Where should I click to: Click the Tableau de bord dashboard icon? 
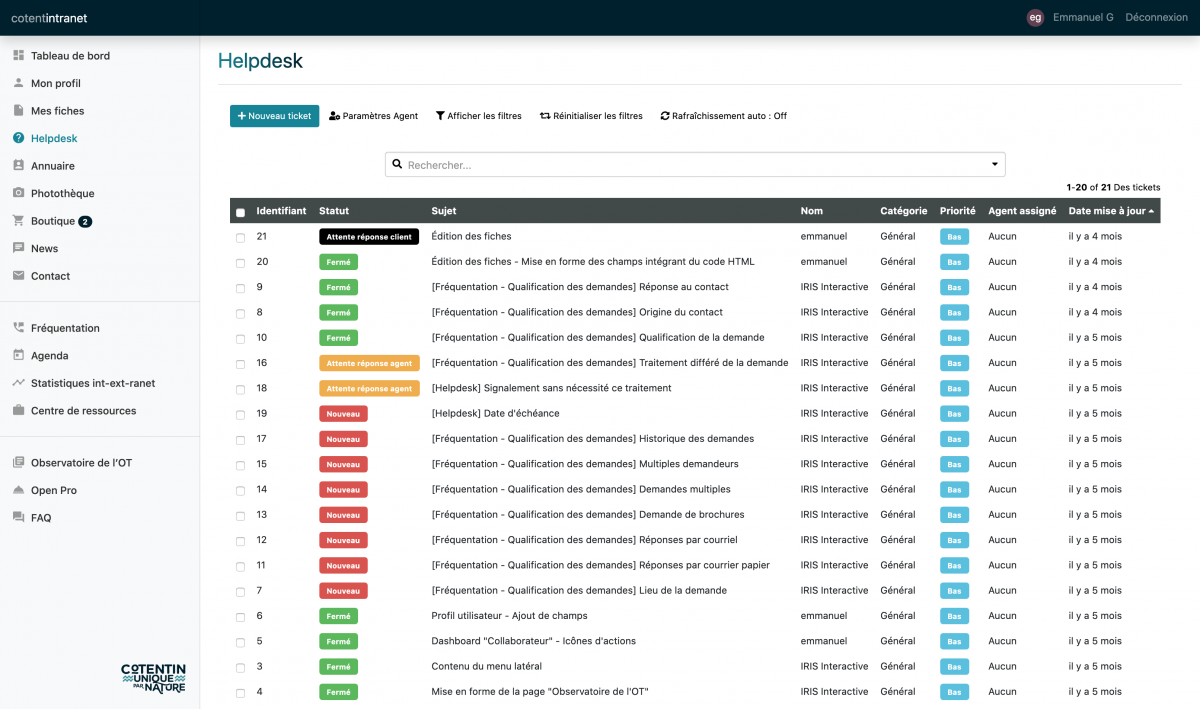coord(18,56)
